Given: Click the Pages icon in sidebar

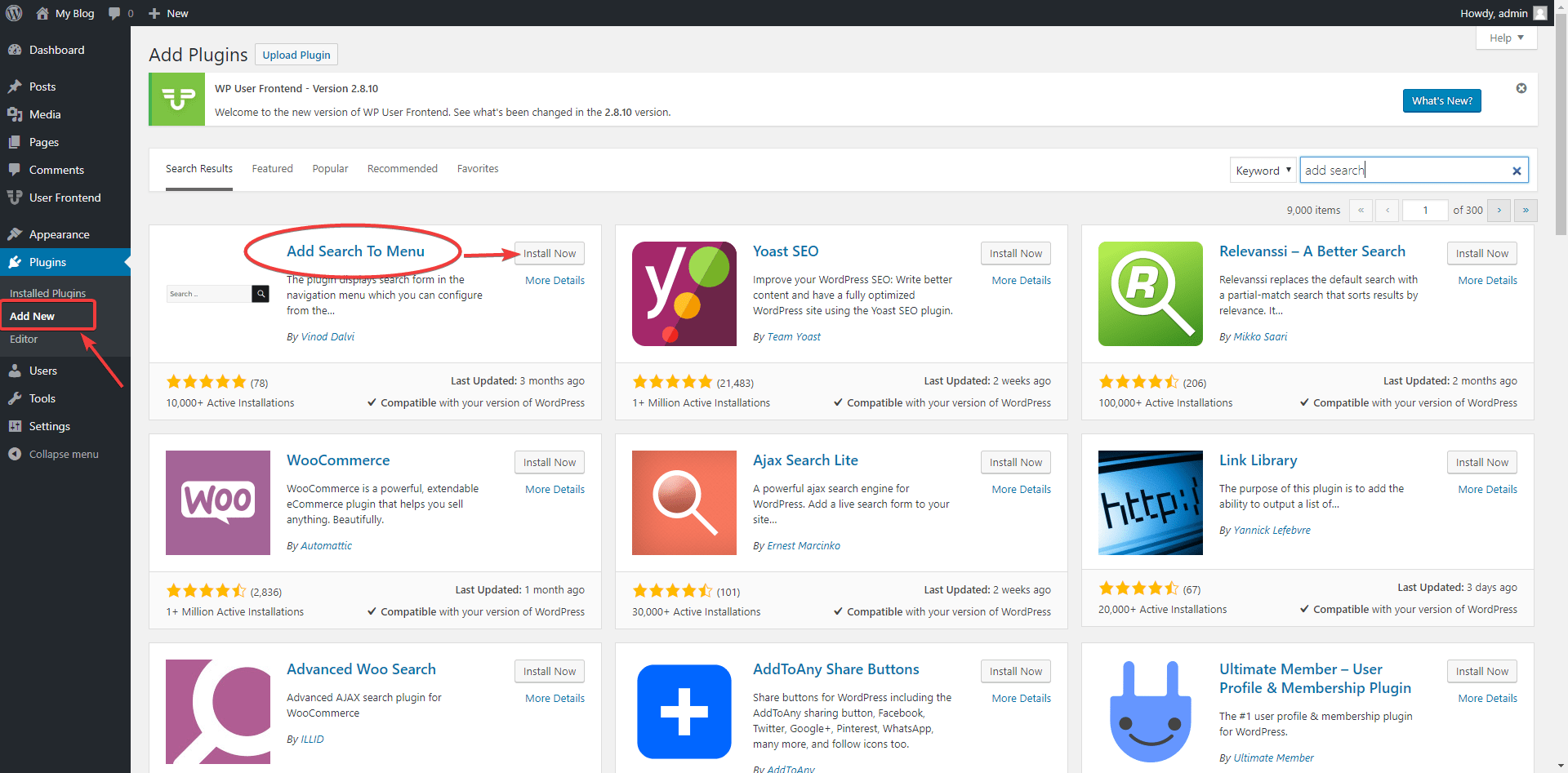Looking at the screenshot, I should [15, 142].
